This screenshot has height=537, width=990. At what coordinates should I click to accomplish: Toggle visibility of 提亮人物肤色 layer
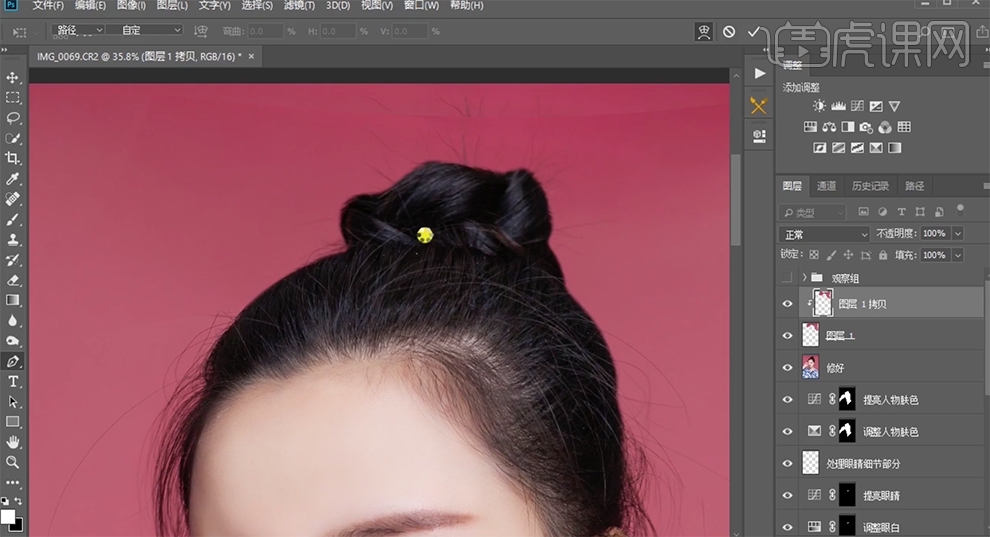(x=787, y=400)
